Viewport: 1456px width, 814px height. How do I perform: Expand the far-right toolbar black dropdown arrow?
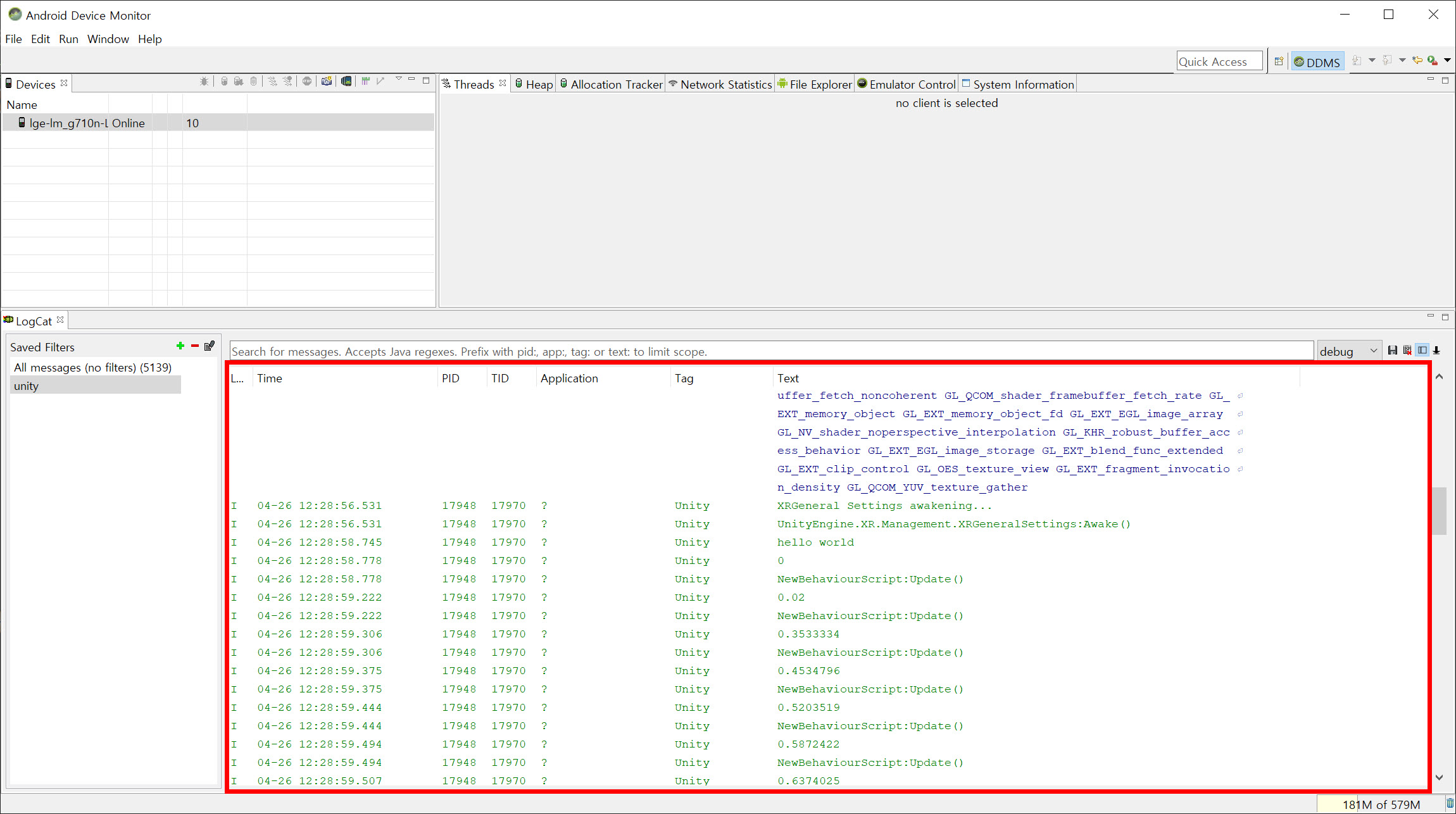pos(1447,61)
